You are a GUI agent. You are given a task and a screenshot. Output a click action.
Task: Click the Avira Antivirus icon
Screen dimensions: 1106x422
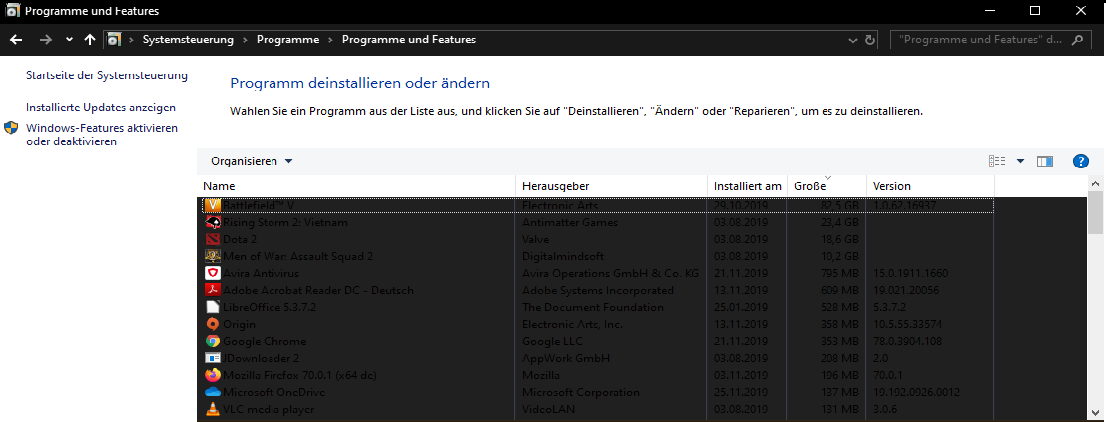coord(212,273)
